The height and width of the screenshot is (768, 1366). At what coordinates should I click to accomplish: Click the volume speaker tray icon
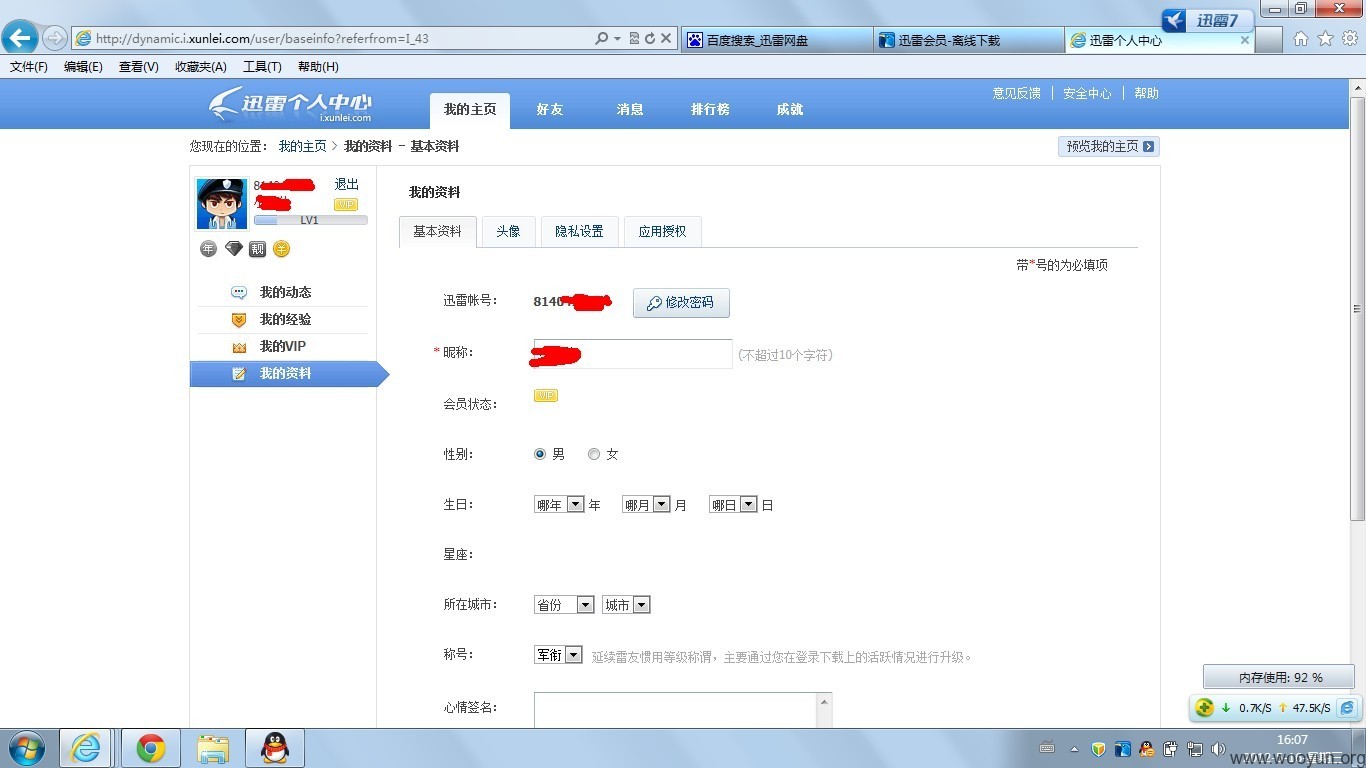(x=1218, y=748)
